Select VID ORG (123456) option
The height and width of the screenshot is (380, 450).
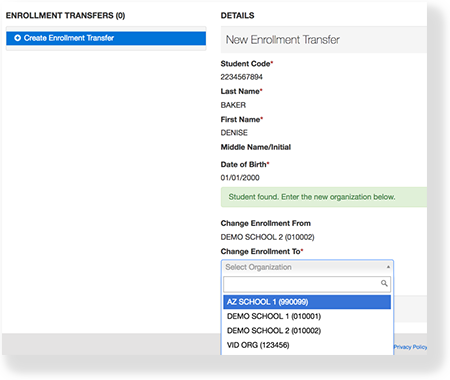[x=307, y=345]
